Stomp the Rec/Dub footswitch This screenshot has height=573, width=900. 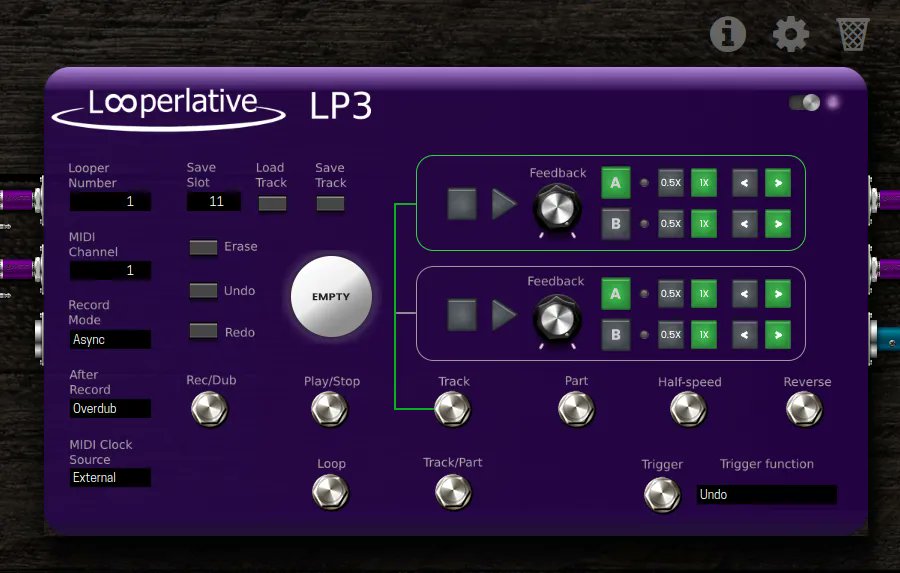point(210,409)
